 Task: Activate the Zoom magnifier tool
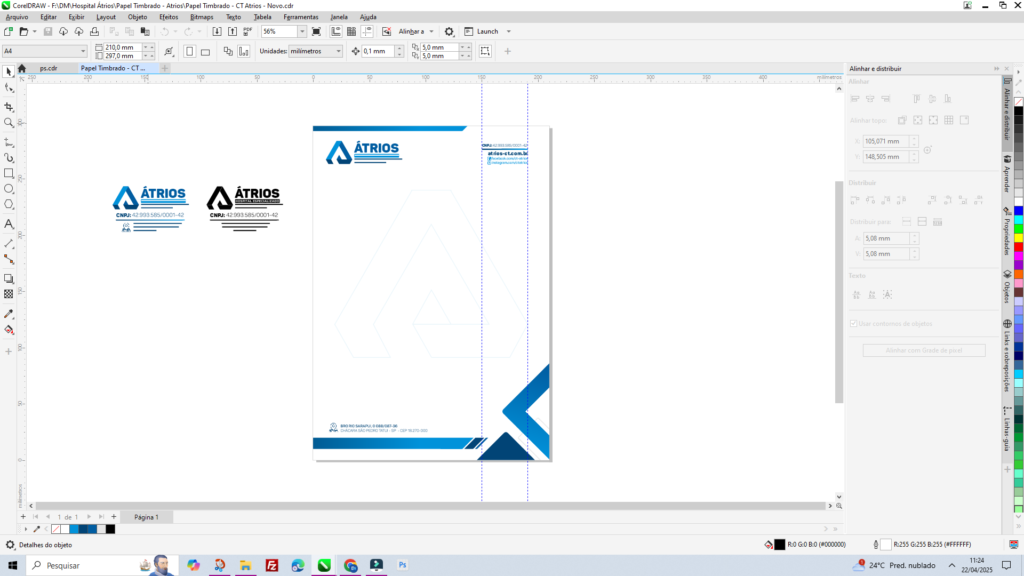(8, 122)
